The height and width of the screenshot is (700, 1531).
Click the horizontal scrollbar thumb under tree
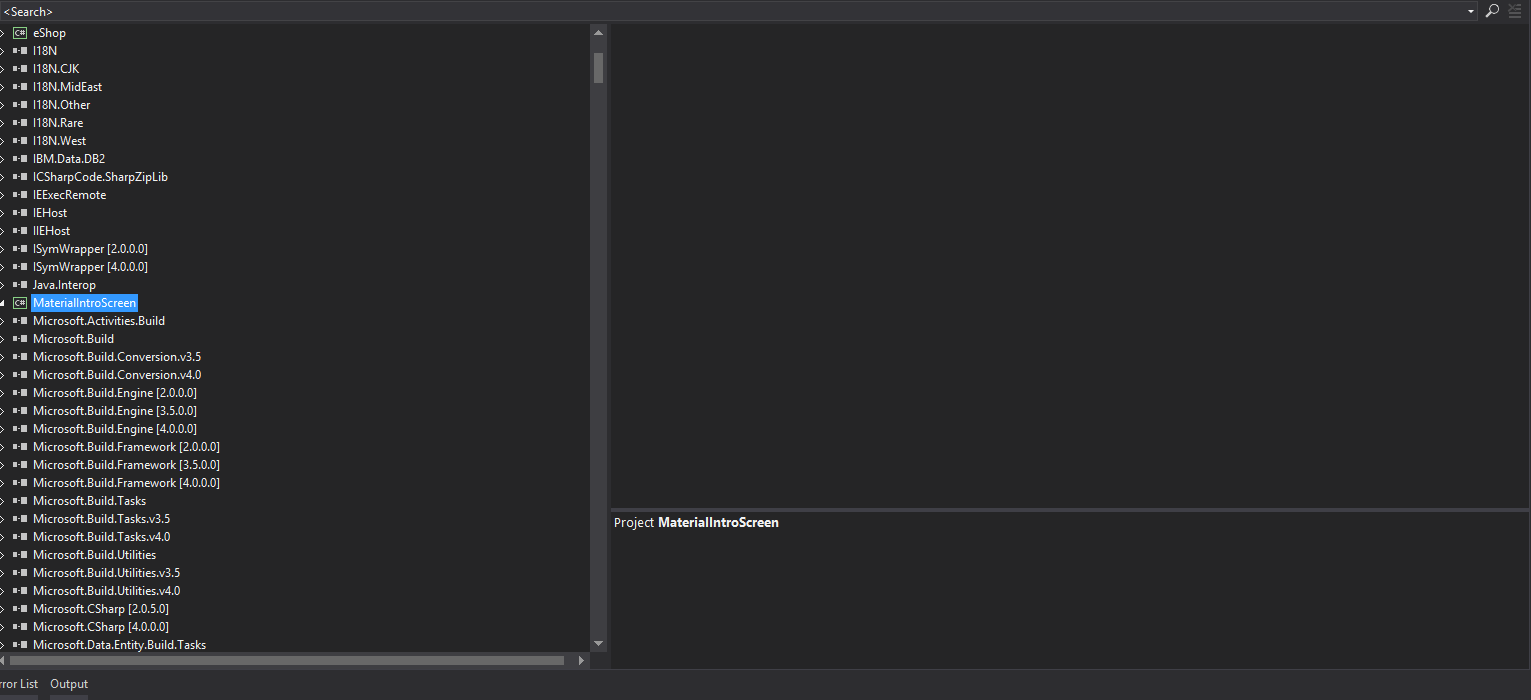[x=287, y=660]
